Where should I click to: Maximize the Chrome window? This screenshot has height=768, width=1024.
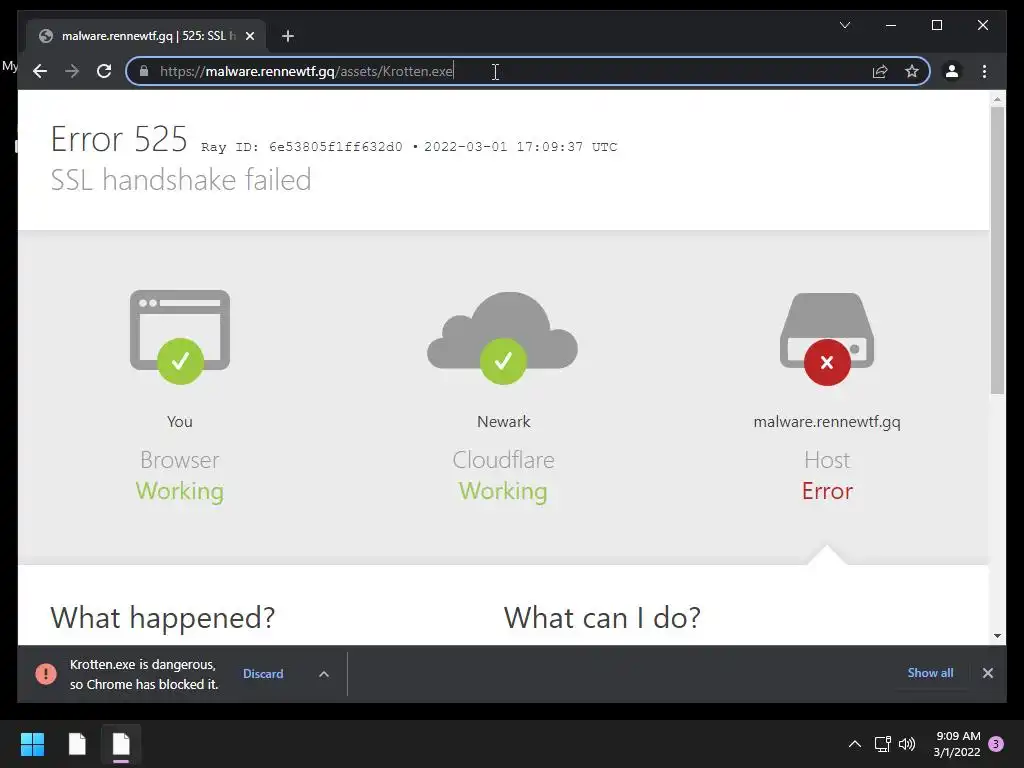point(936,25)
